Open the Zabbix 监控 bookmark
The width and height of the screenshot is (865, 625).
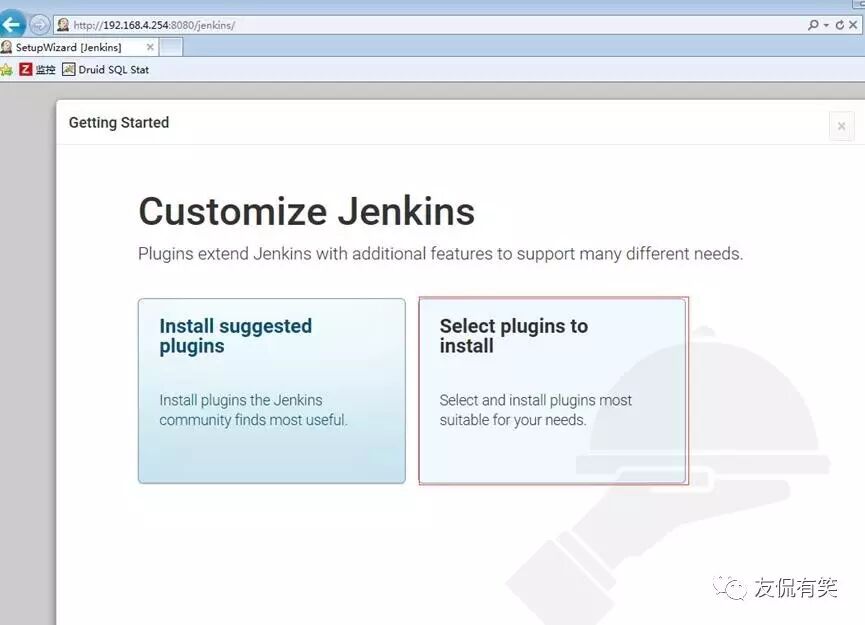click(x=38, y=70)
